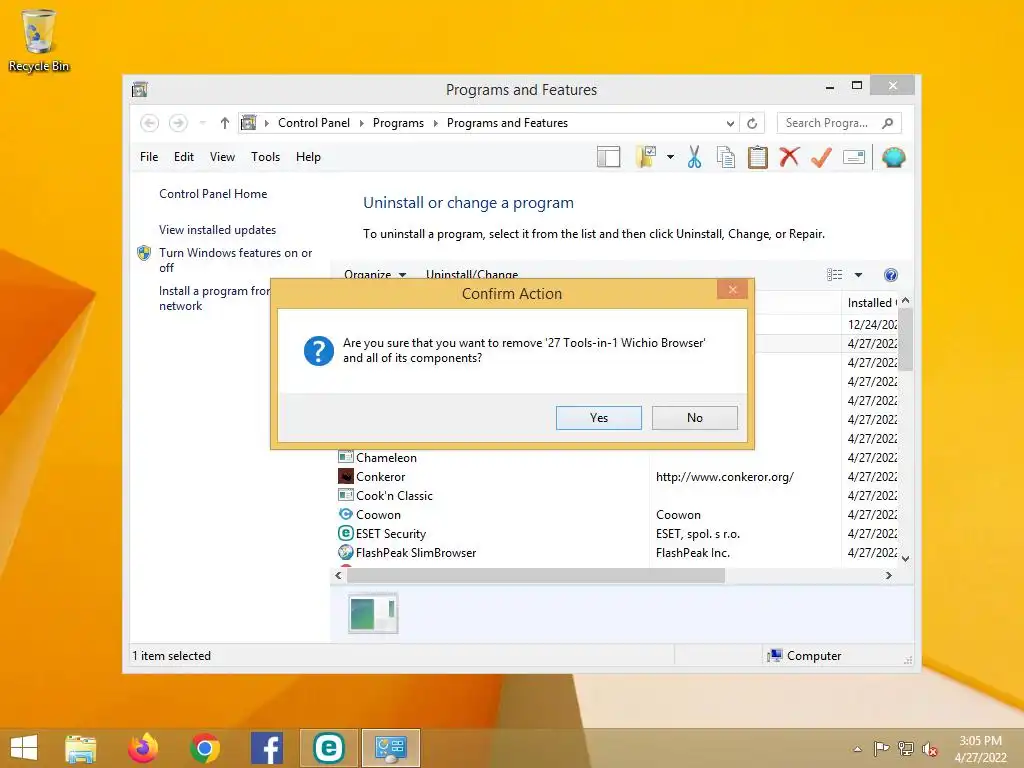Close the Confirm Action dialog

click(732, 289)
